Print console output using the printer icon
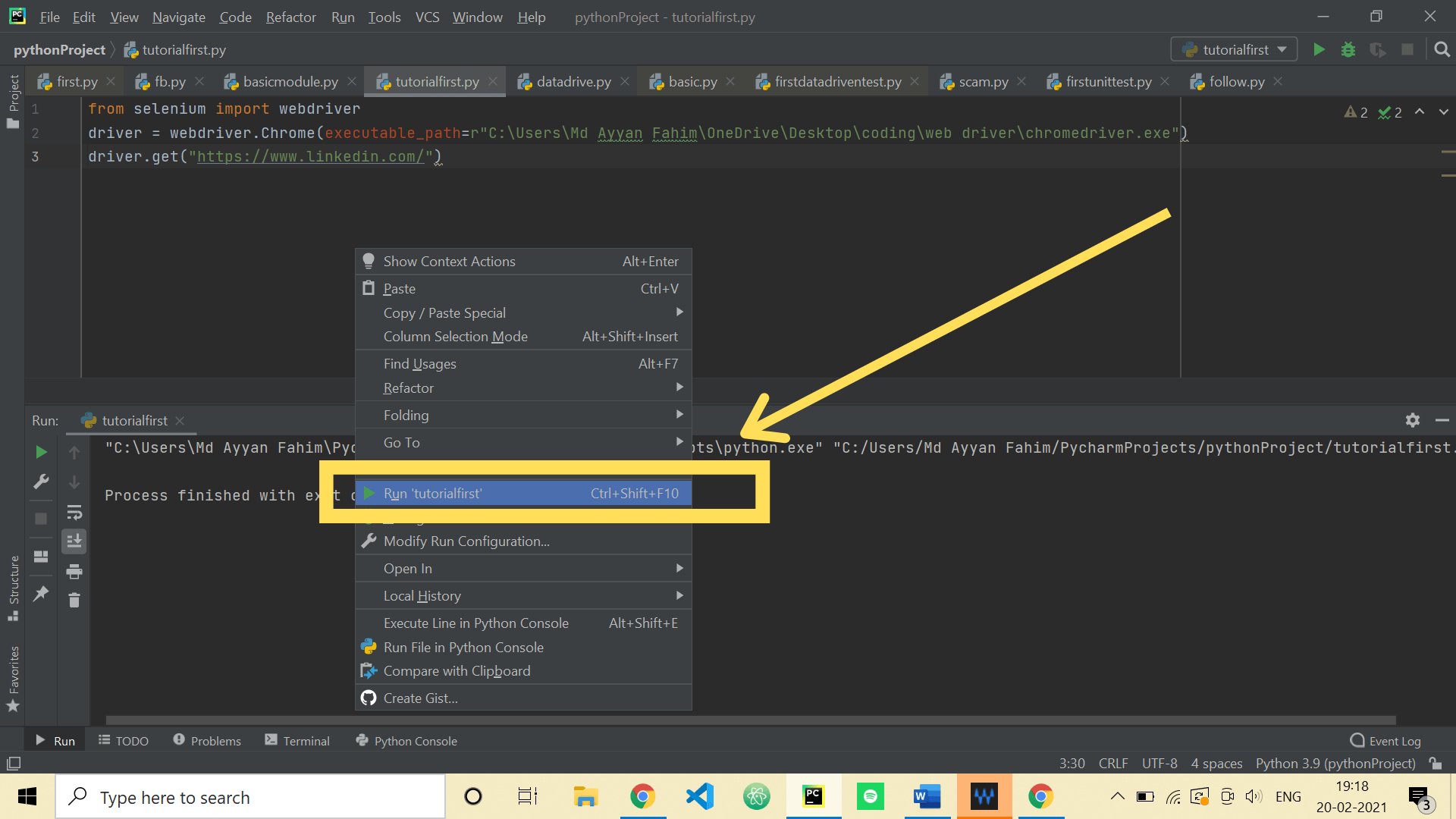1456x819 pixels. pyautogui.click(x=74, y=572)
